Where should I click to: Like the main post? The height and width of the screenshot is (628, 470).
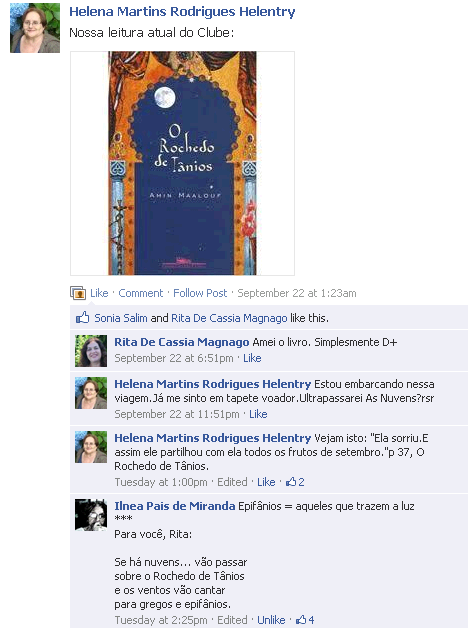pyautogui.click(x=99, y=293)
